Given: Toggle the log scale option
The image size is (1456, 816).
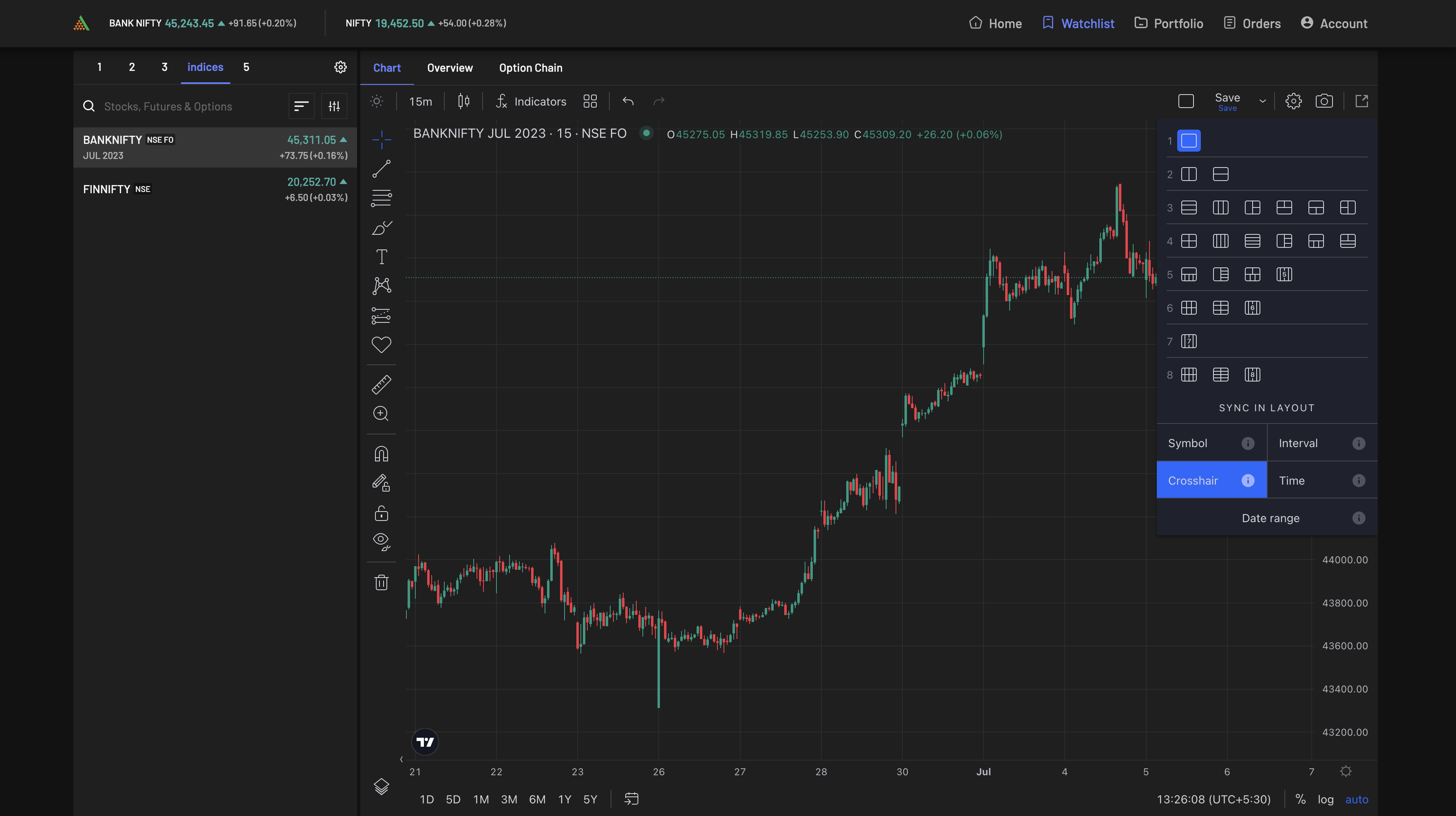Looking at the screenshot, I should pyautogui.click(x=1325, y=799).
